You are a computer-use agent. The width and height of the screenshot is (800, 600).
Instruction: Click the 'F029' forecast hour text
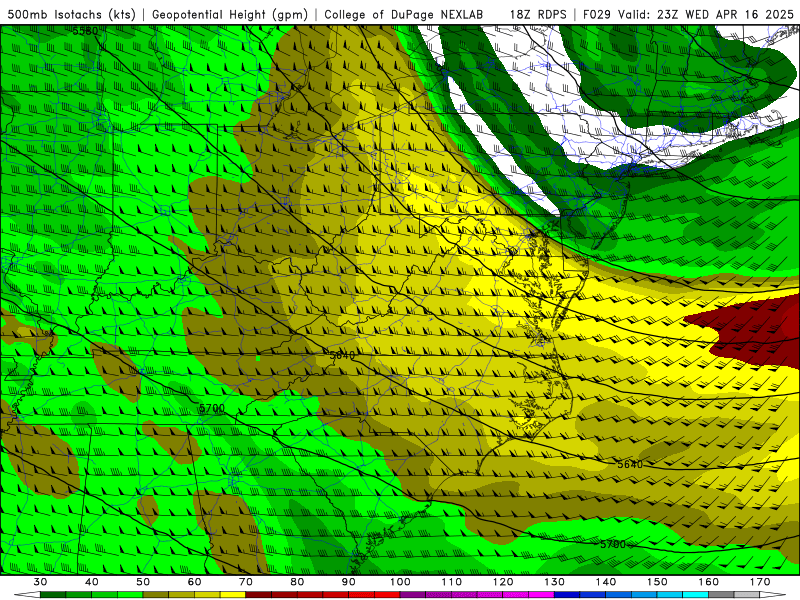[598, 15]
